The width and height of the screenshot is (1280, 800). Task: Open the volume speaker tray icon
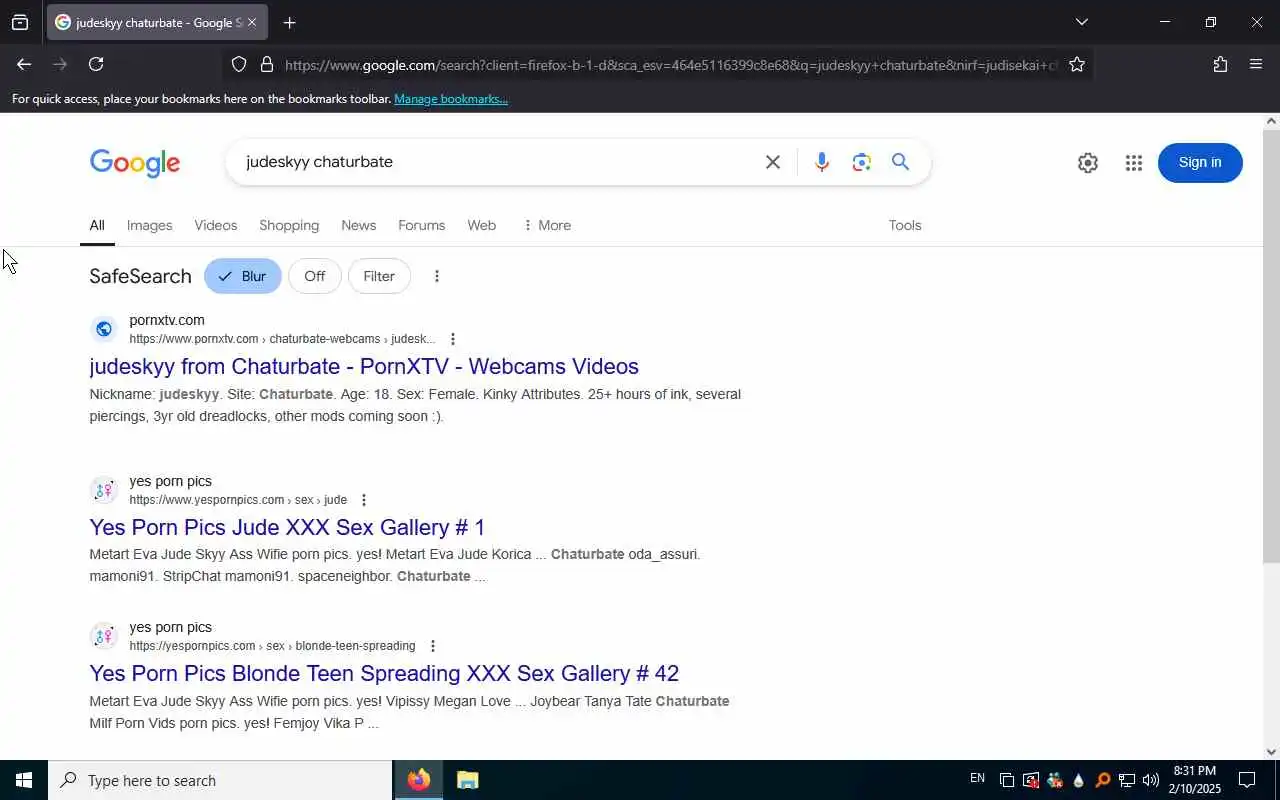click(x=1150, y=780)
